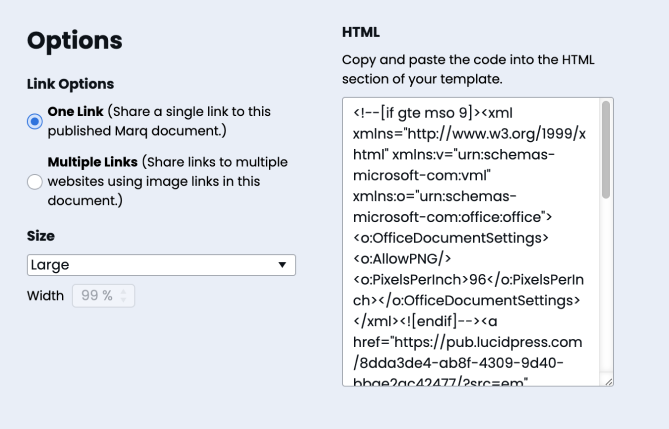Select the Multiple Links radio button
Viewport: 669px width, 429px height.
tap(35, 181)
